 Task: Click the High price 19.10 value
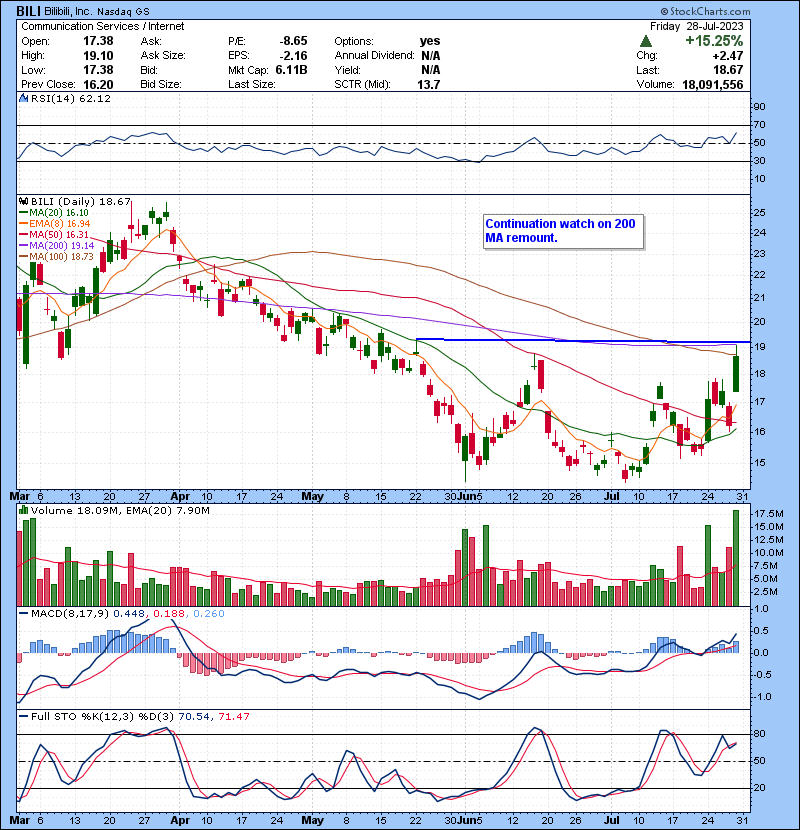(x=98, y=56)
